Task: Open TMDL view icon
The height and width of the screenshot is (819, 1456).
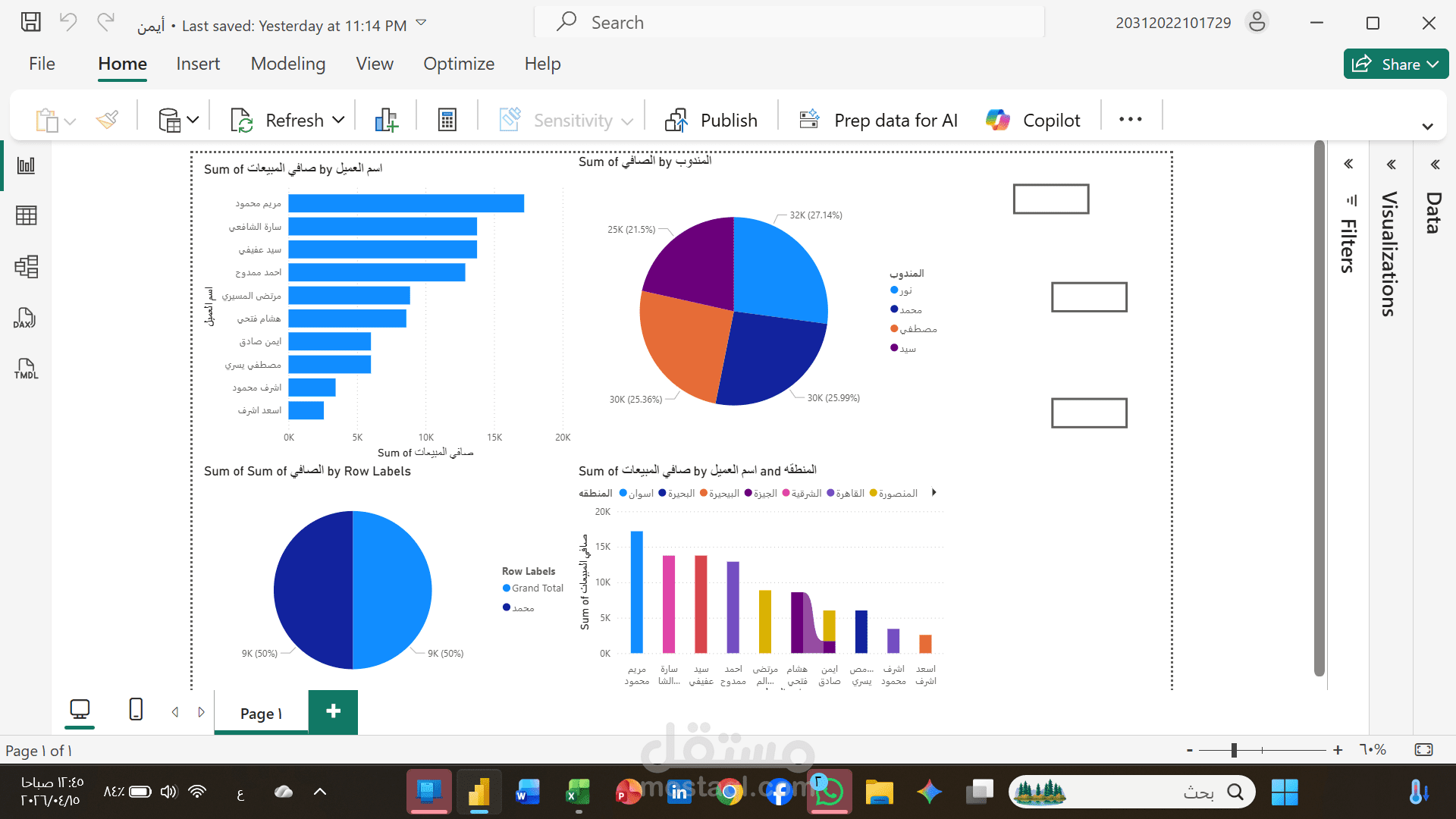Action: tap(26, 369)
